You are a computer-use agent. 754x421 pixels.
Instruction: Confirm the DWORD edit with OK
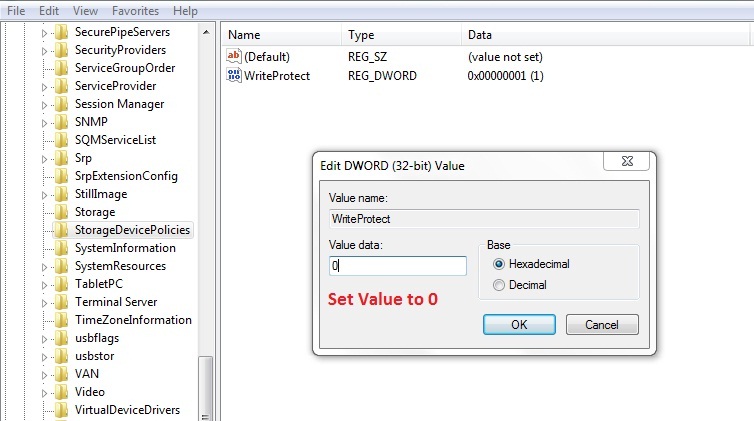click(519, 324)
